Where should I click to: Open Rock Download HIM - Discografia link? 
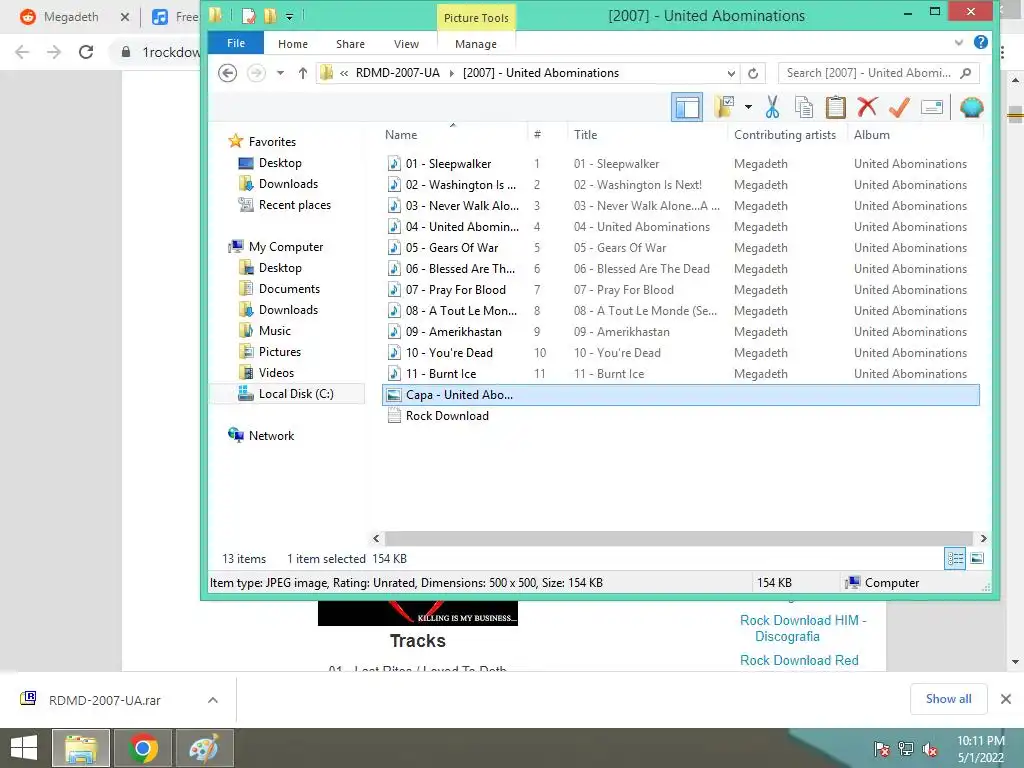coord(803,628)
